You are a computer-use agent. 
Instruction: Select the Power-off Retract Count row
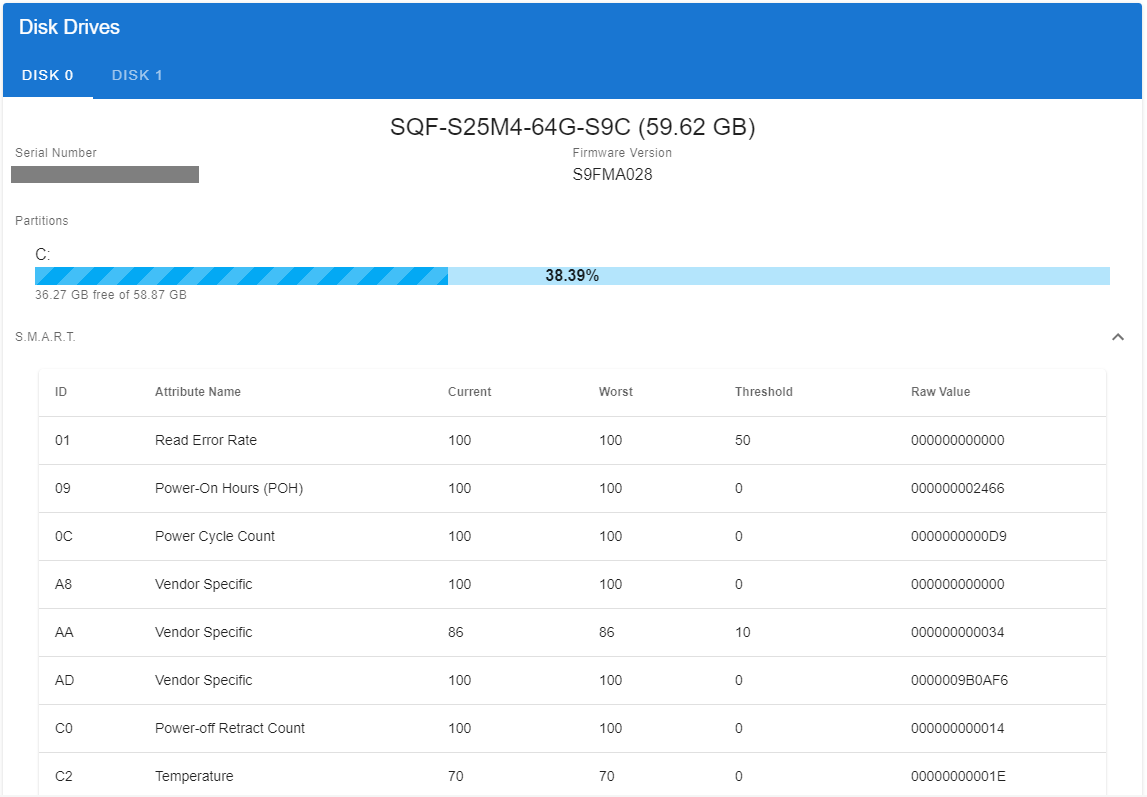pos(230,729)
